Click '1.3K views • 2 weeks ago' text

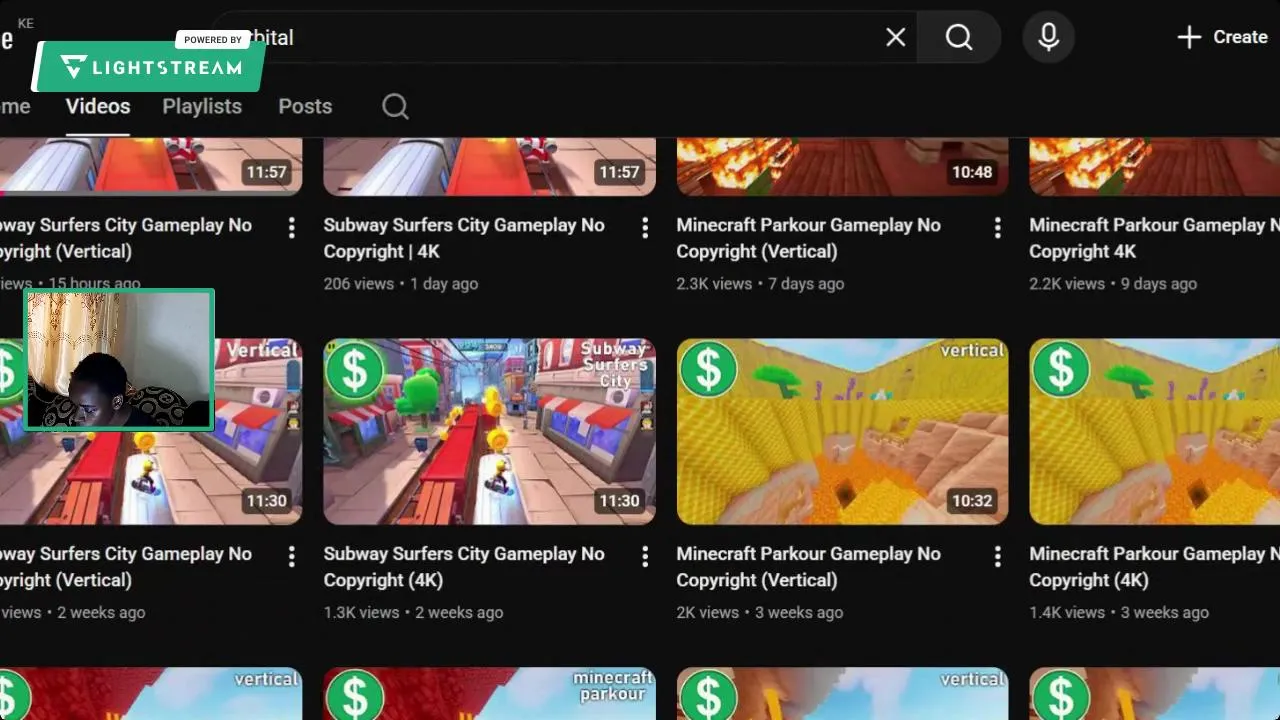tap(413, 613)
